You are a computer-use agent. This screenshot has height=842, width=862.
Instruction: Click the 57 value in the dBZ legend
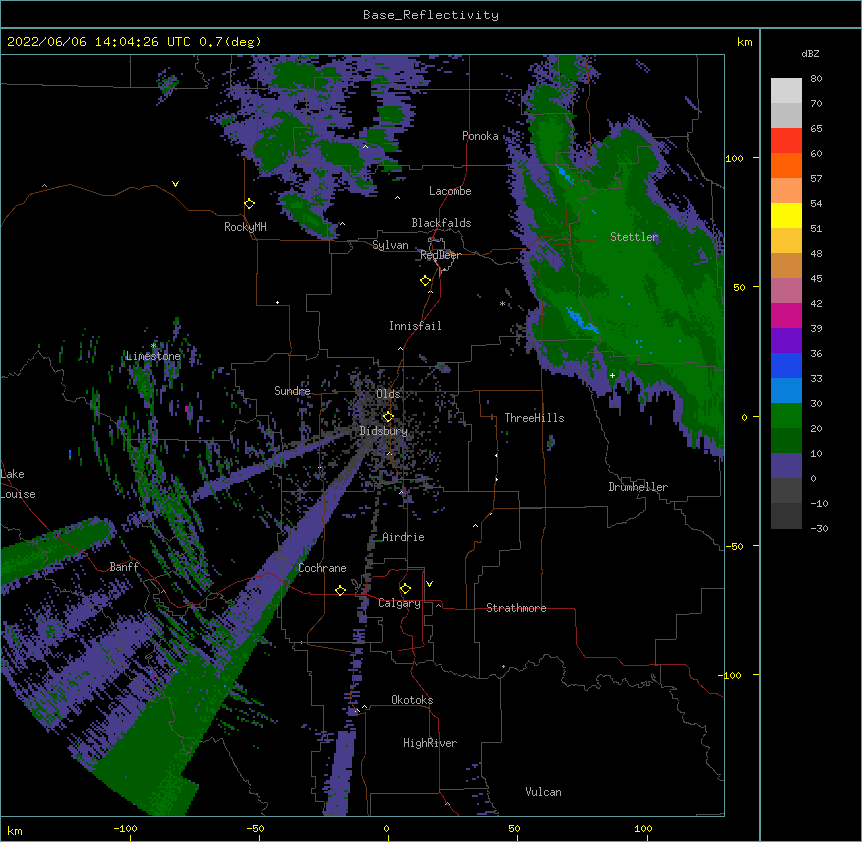click(816, 179)
